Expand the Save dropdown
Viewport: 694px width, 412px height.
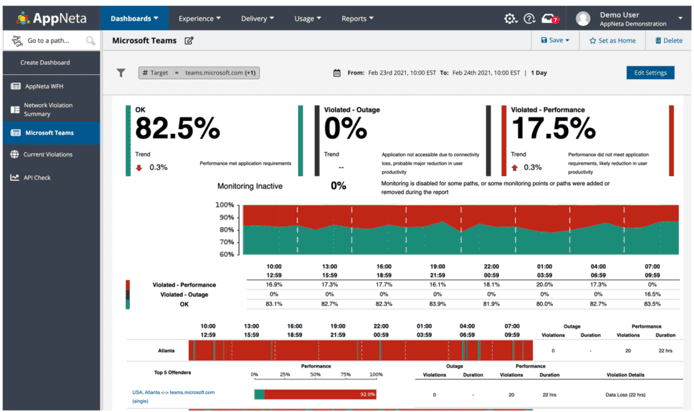pos(555,41)
